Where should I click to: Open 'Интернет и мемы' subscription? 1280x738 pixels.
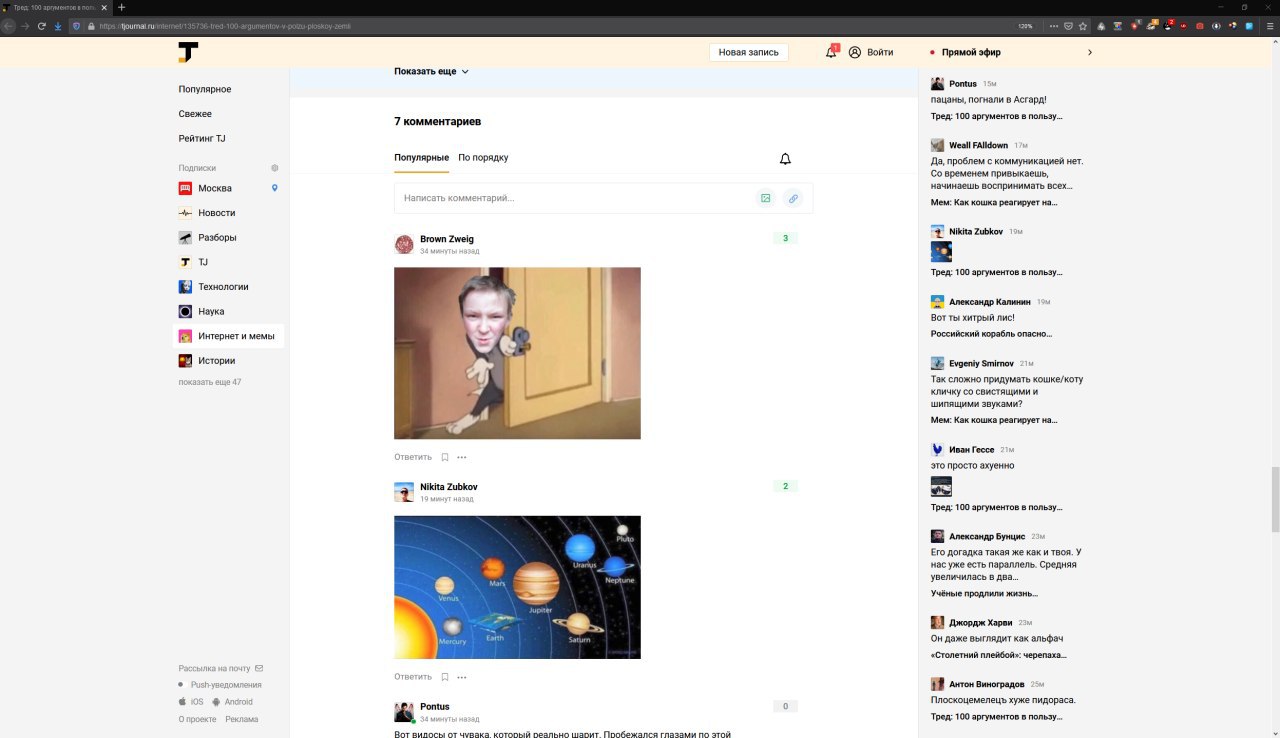tap(228, 336)
